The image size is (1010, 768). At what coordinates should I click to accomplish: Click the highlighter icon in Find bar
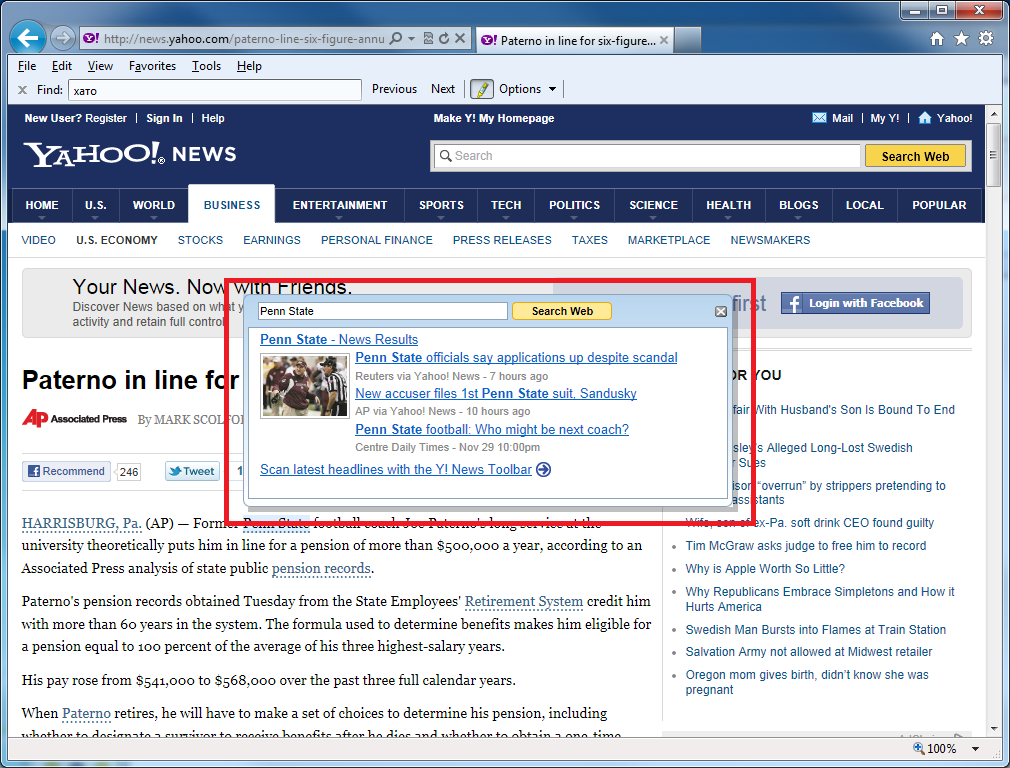482,89
